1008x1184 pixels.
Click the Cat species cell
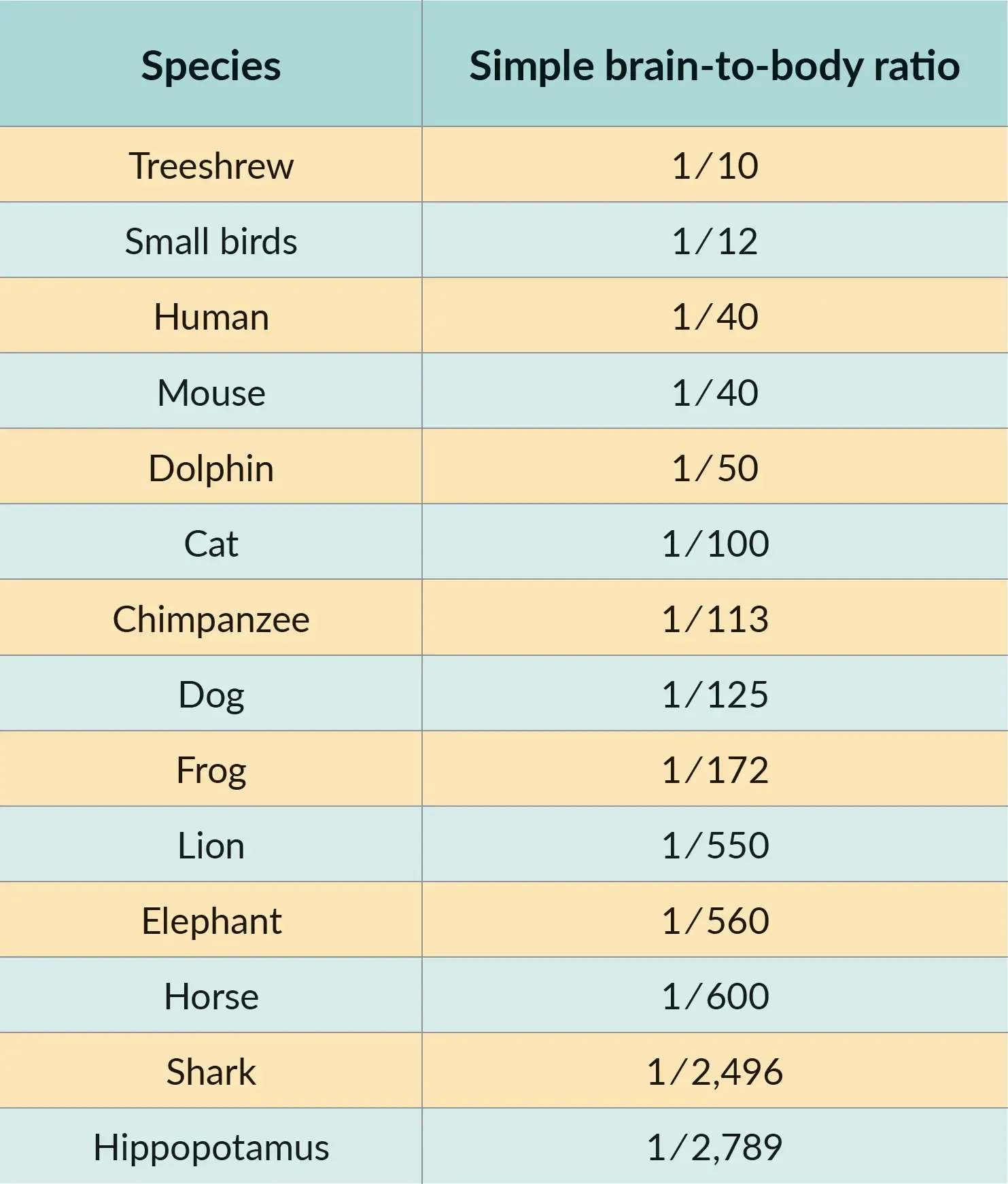211,544
